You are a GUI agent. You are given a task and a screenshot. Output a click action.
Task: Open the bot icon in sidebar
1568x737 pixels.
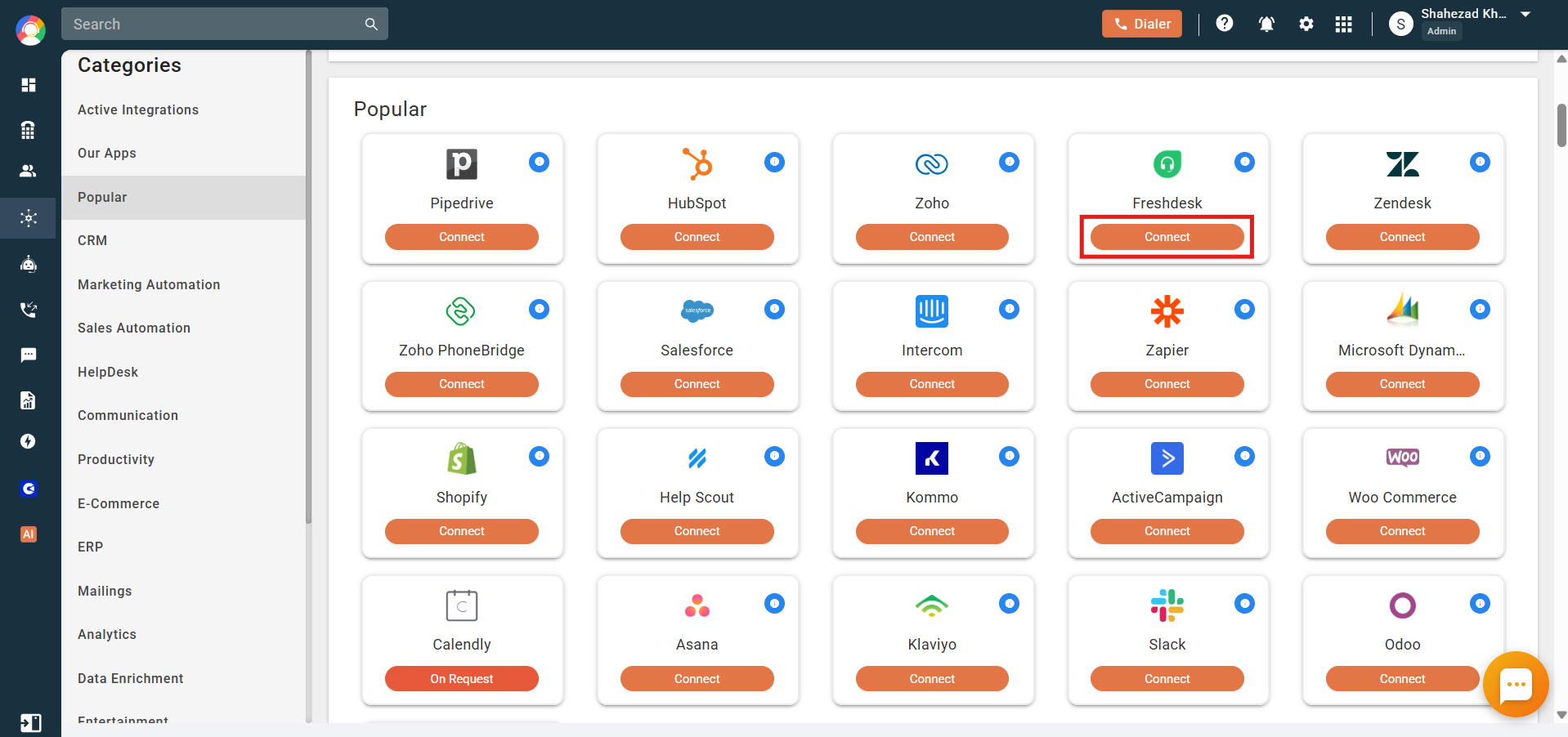click(29, 264)
